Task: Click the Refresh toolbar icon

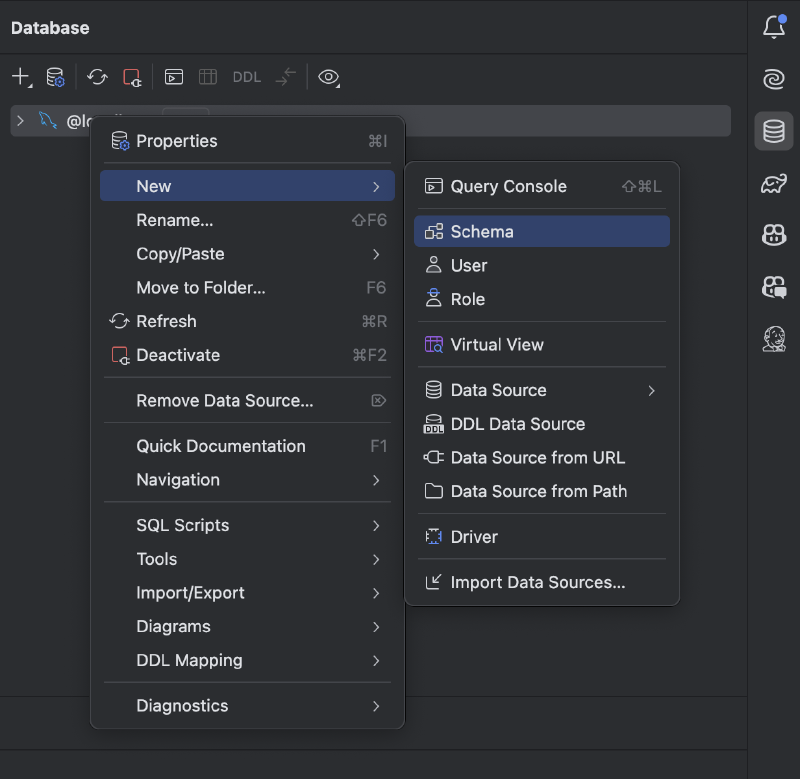Action: click(x=97, y=77)
